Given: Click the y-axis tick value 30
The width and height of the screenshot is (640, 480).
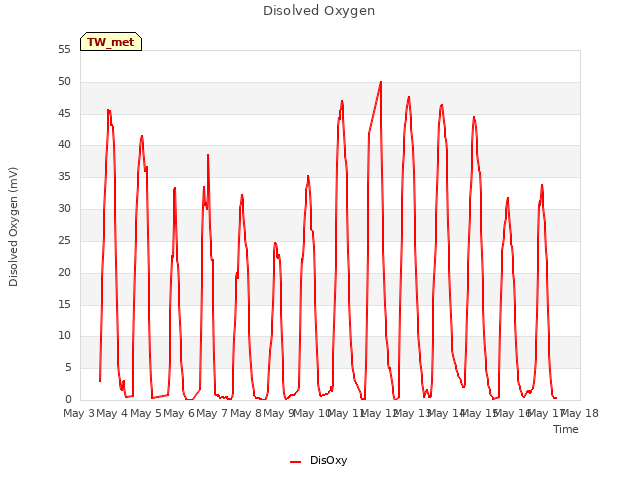Looking at the screenshot, I should click(64, 209).
